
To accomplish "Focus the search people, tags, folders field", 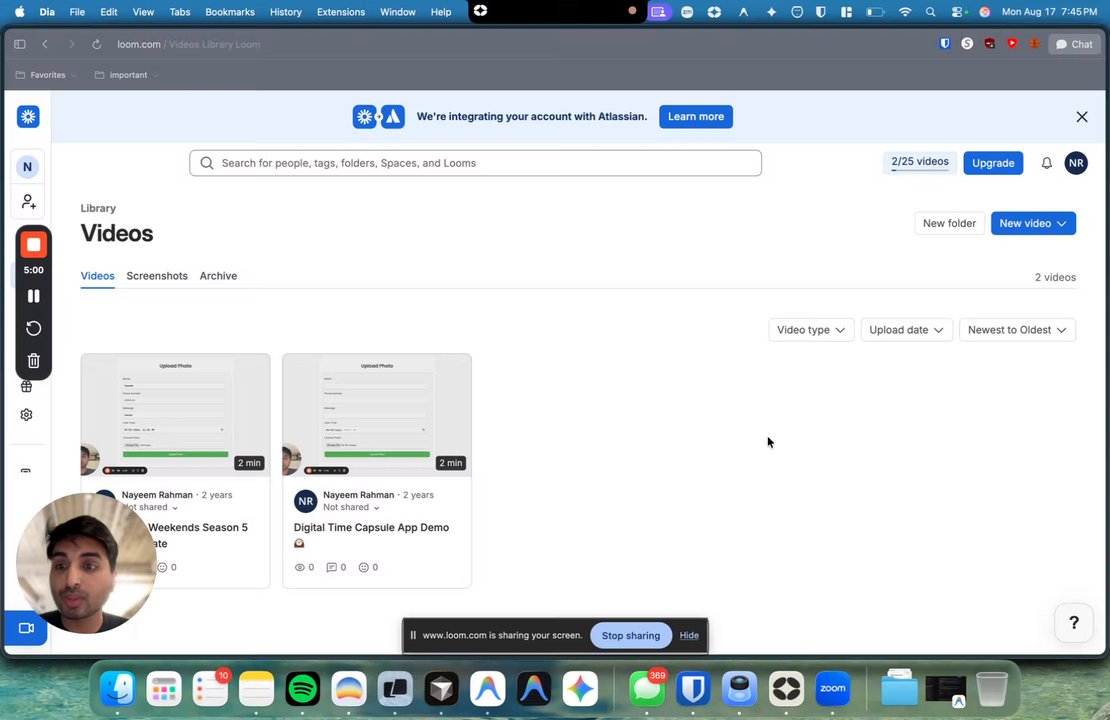I will (x=476, y=164).
